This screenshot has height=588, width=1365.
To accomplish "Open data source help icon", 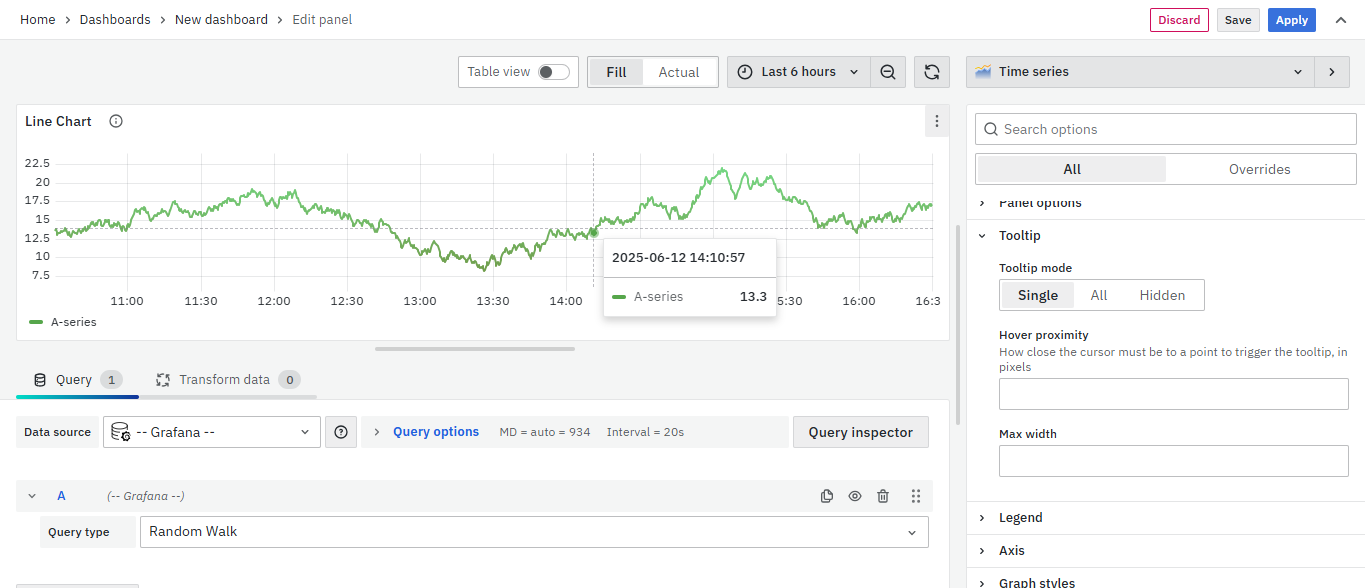I will coord(341,432).
